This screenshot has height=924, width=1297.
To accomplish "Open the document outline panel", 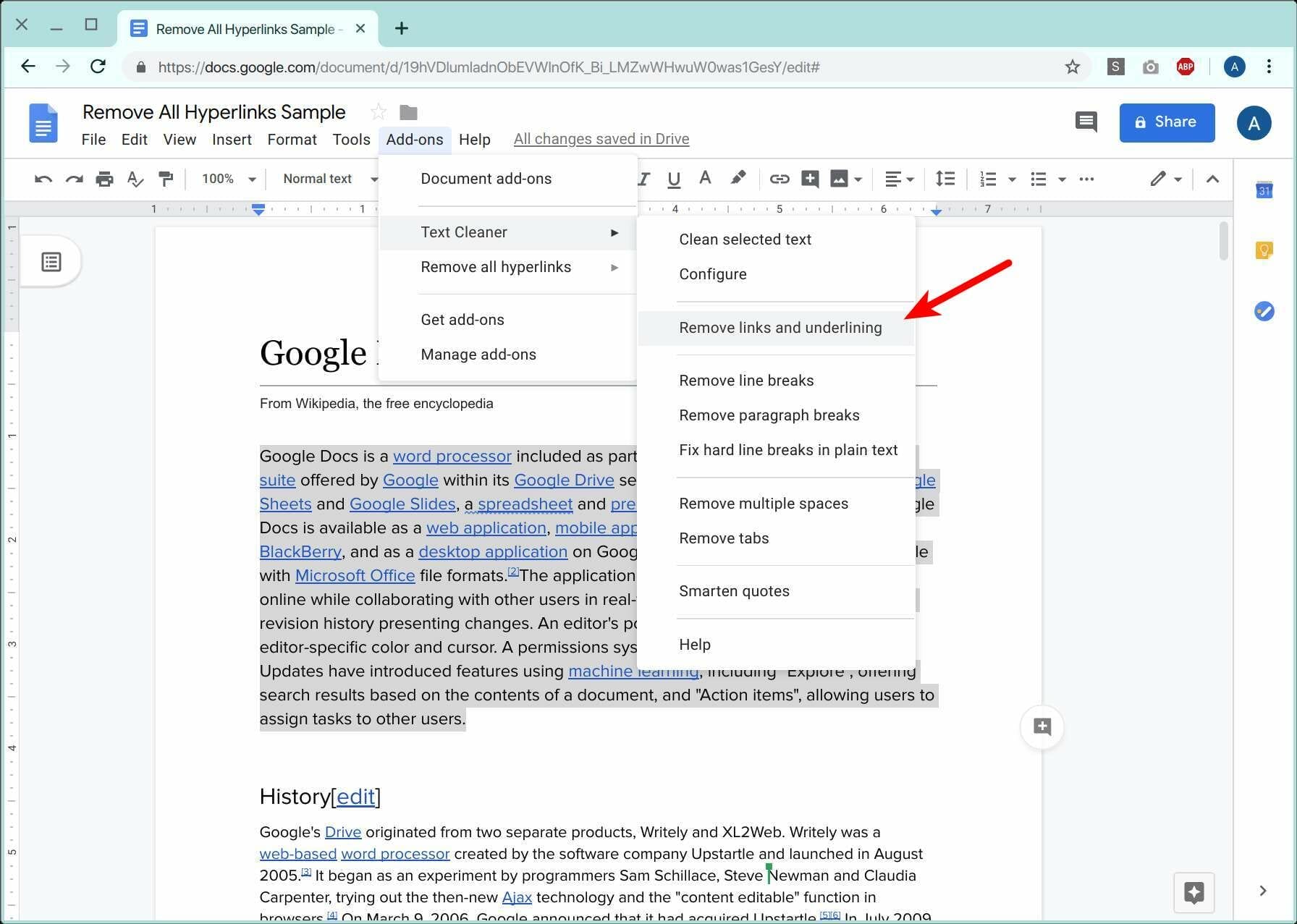I will (x=51, y=261).
